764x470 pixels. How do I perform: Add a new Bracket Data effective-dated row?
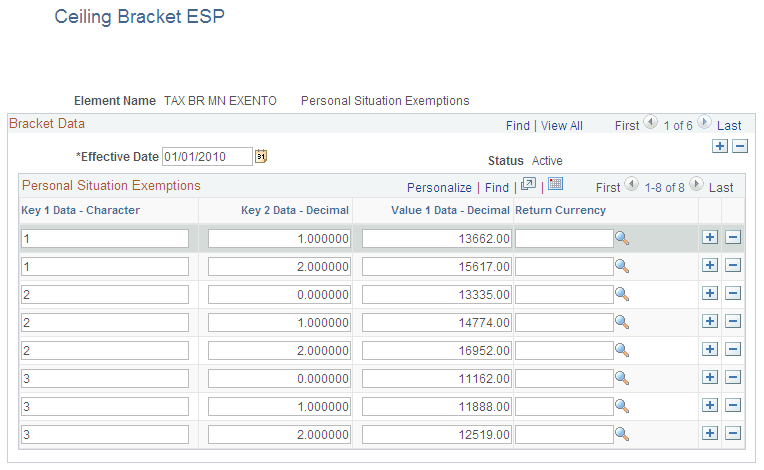[720, 146]
